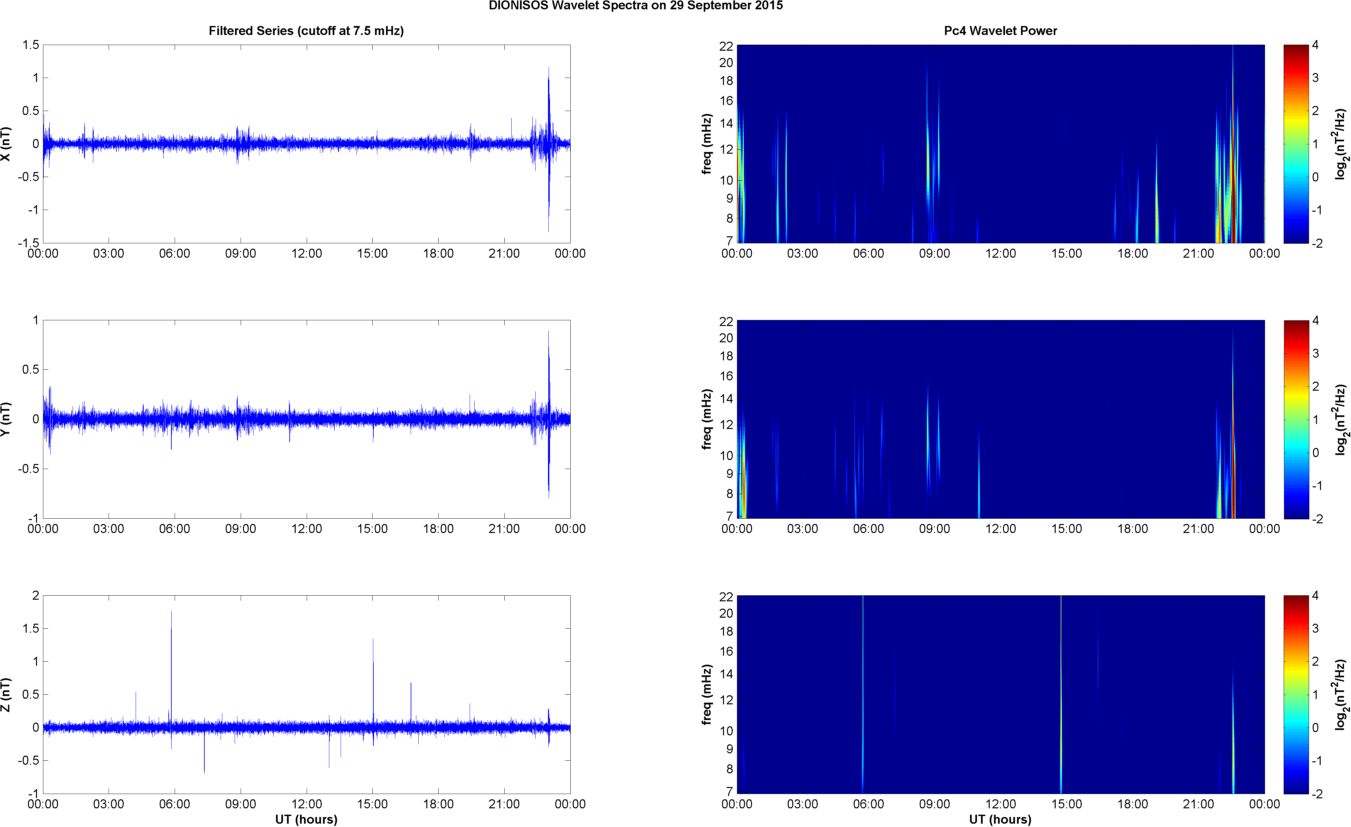Click the DIONISOS Wavelet Spectra main title
Image resolution: width=1351 pixels, height=827 pixels.
tap(635, 6)
